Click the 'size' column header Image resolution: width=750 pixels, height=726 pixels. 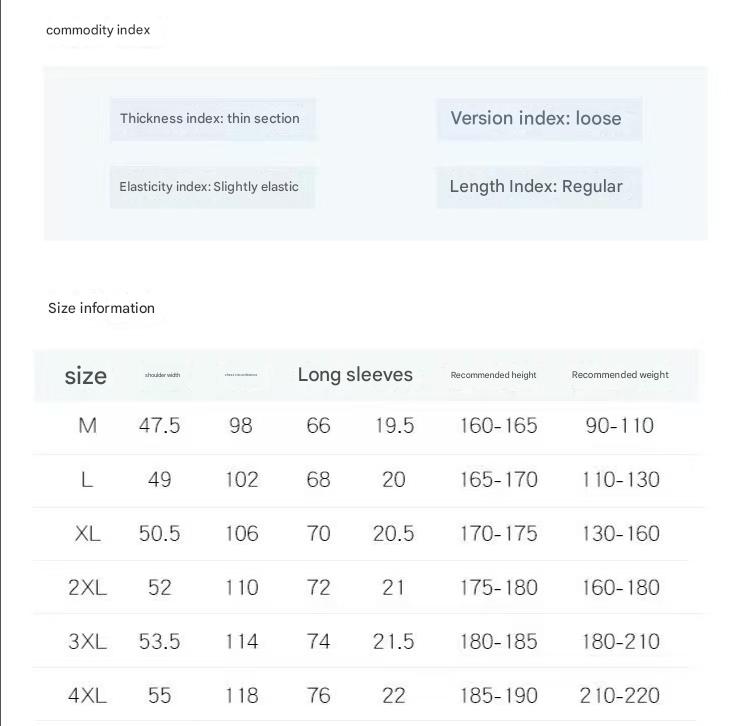pyautogui.click(x=86, y=376)
